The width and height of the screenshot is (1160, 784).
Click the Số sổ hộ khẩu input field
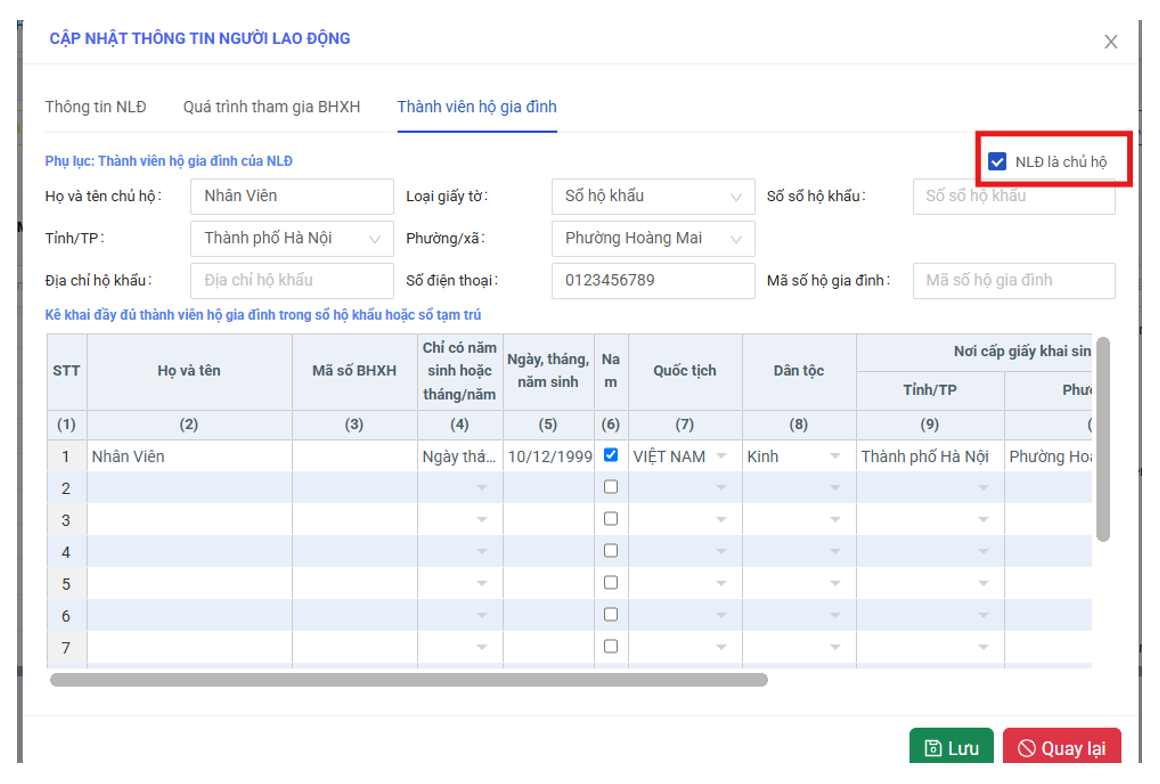pyautogui.click(x=1013, y=196)
